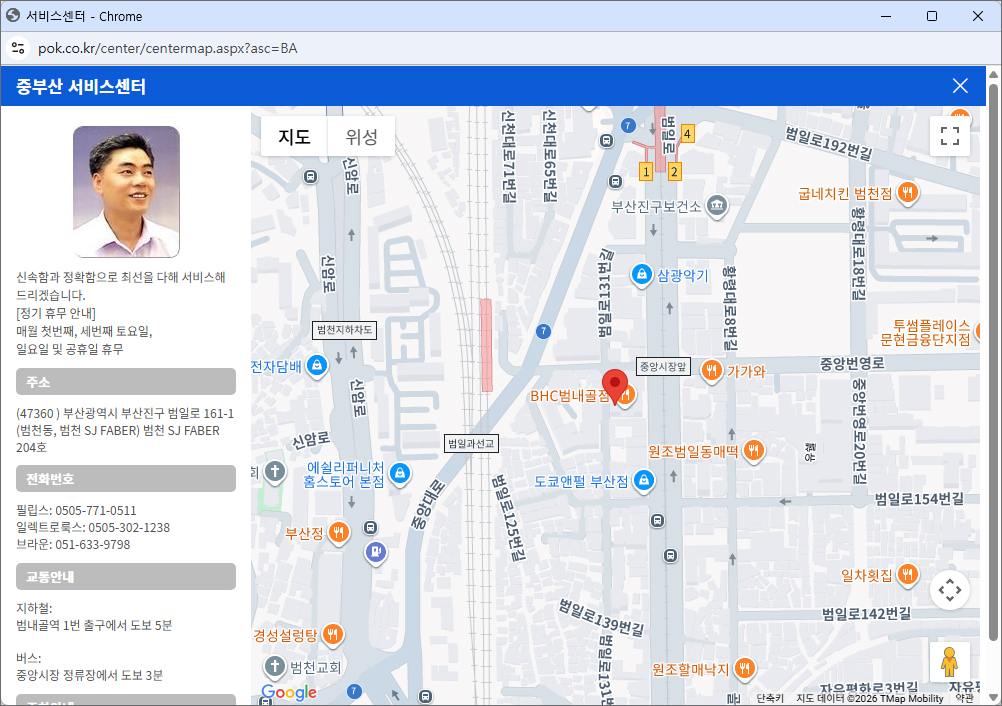Click the 굽네치킨 범천점 restaurant marker
The width and height of the screenshot is (1002, 706).
[907, 192]
